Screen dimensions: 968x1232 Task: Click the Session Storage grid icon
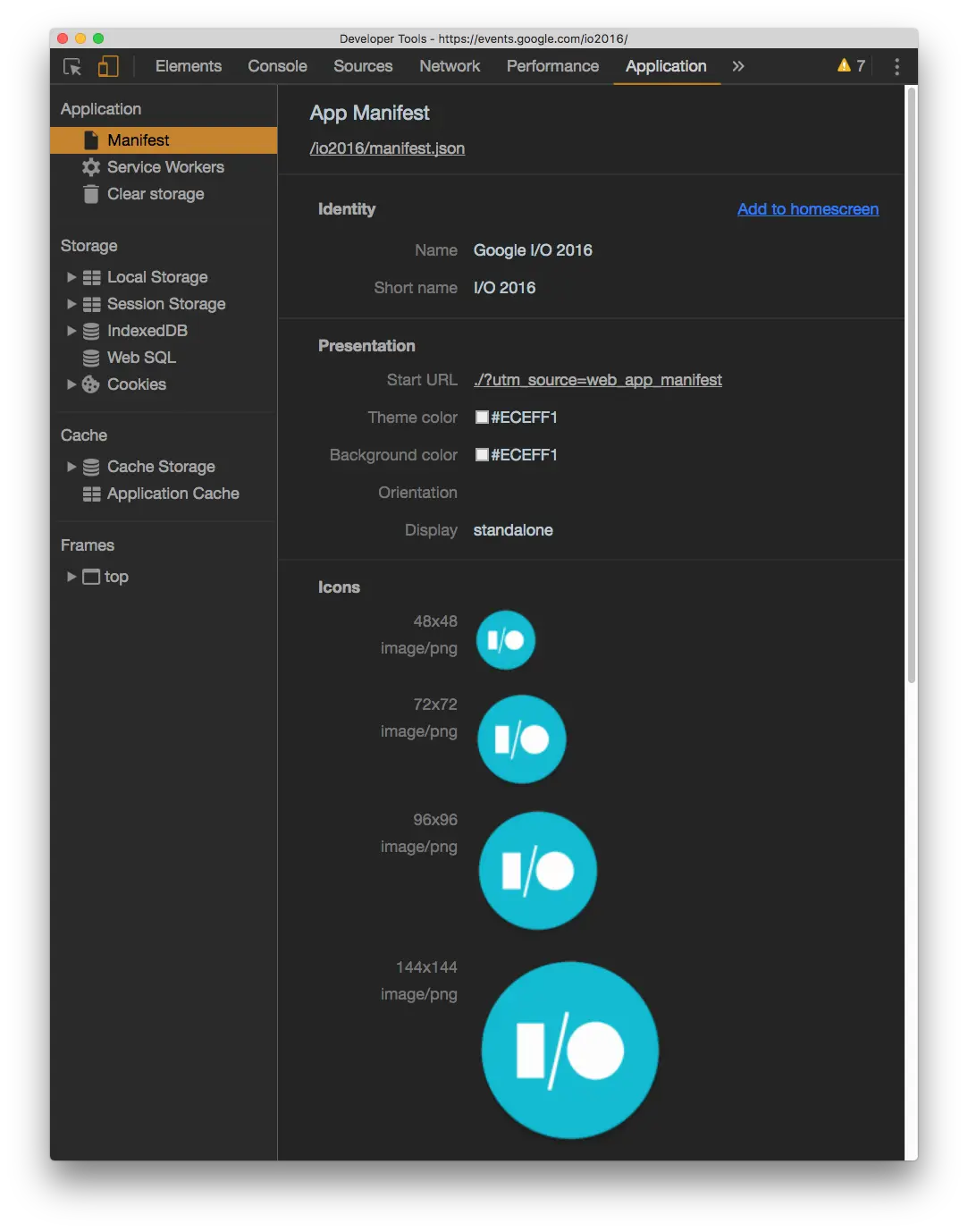(x=91, y=304)
